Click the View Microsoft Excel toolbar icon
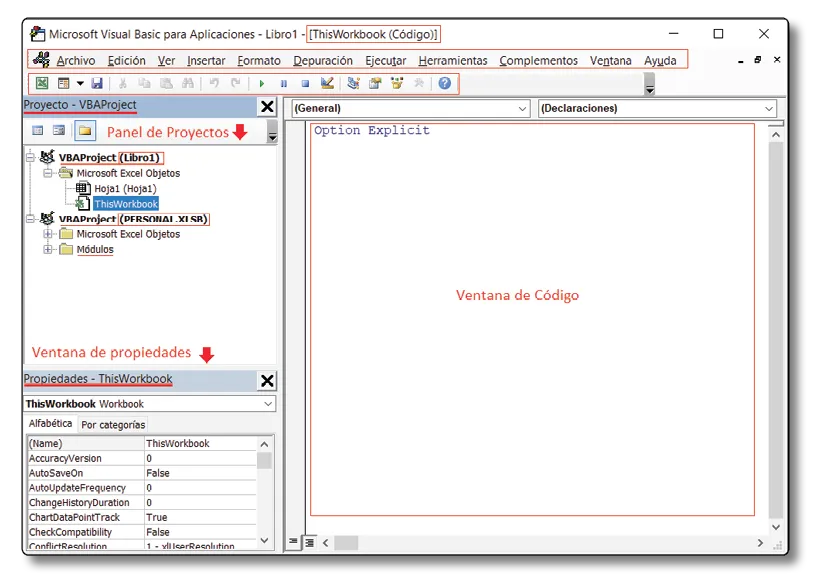 point(42,84)
